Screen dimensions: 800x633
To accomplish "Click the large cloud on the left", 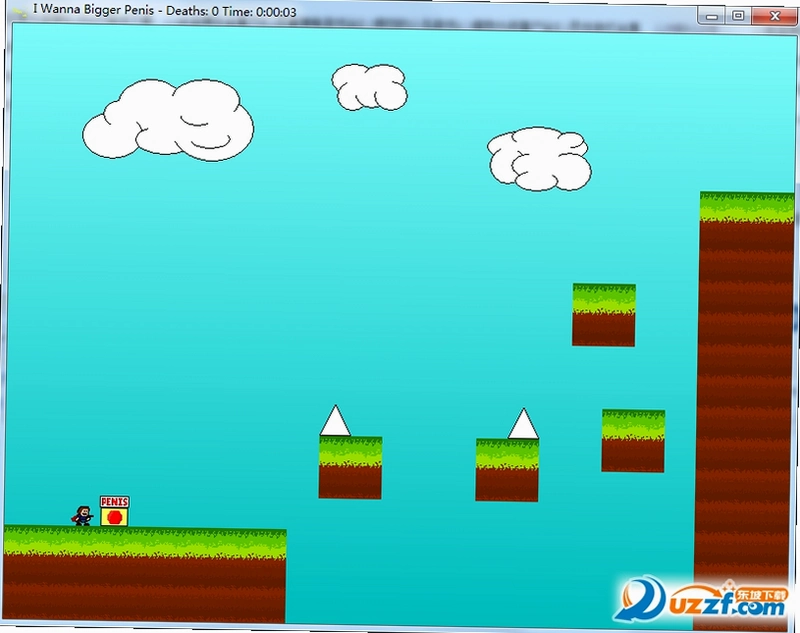I will click(x=168, y=120).
